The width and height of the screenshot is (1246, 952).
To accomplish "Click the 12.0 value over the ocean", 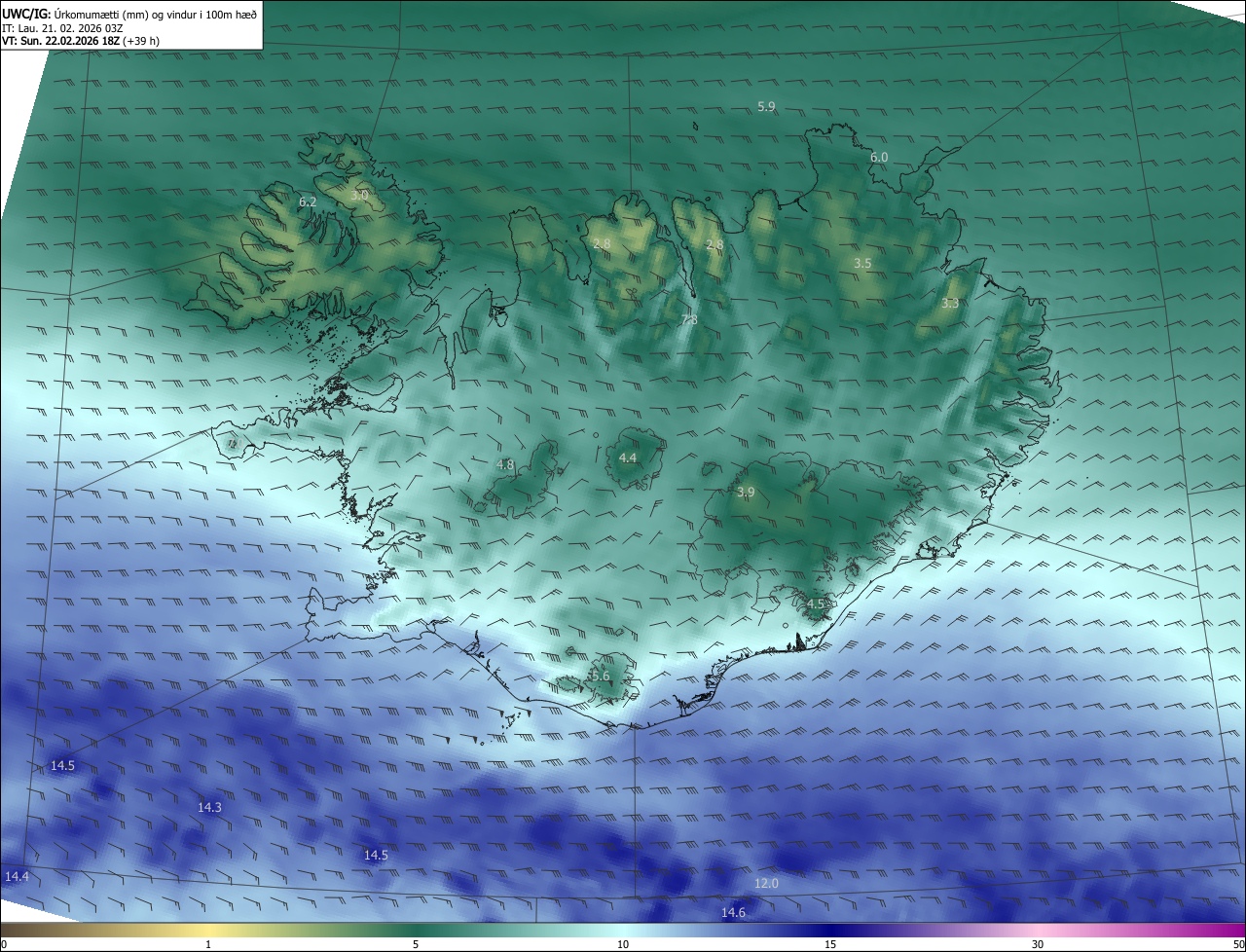I will [x=766, y=883].
